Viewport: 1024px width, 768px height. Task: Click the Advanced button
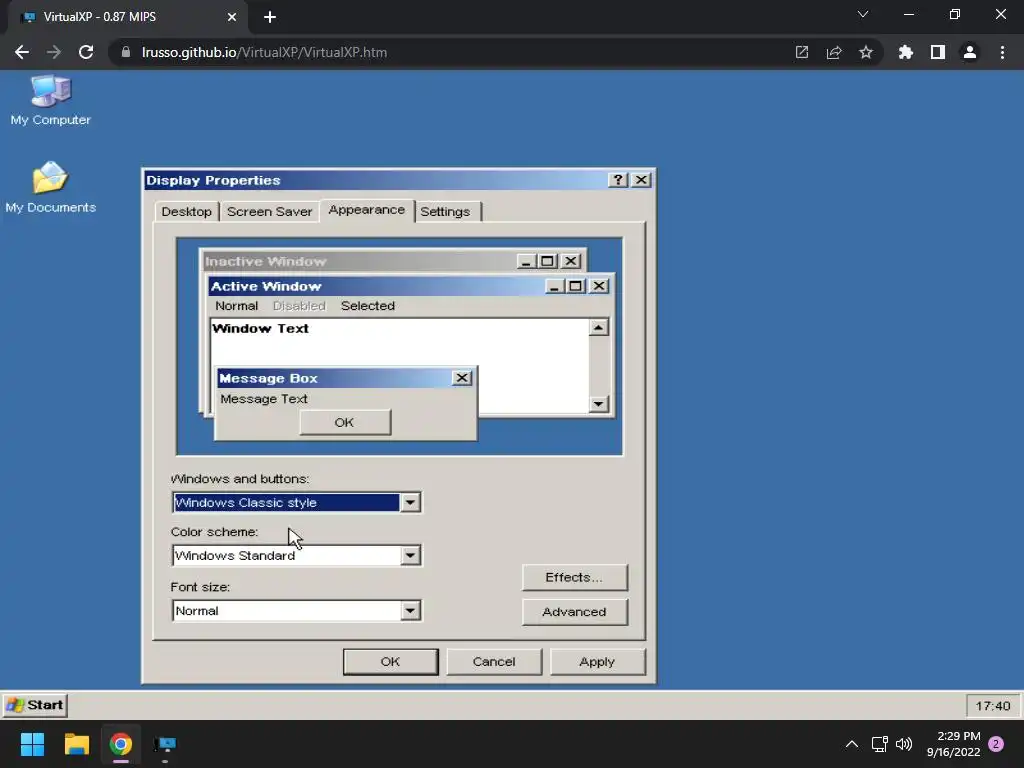[x=574, y=612]
